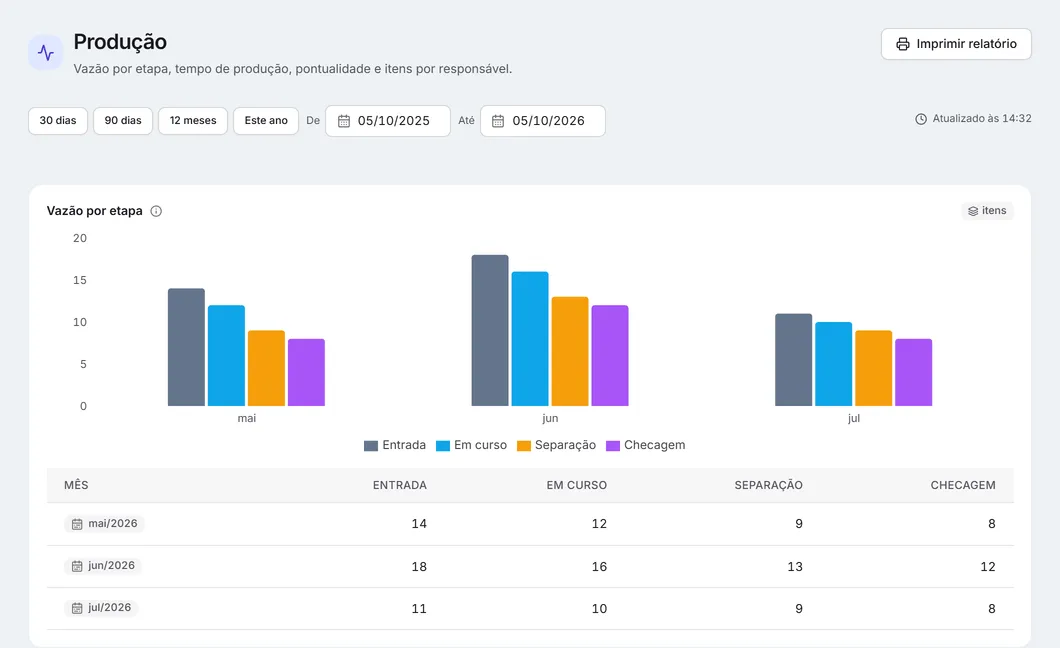Viewport: 1060px width, 648px height.
Task: Click the layers icon in the itens badge
Action: pyautogui.click(x=973, y=211)
